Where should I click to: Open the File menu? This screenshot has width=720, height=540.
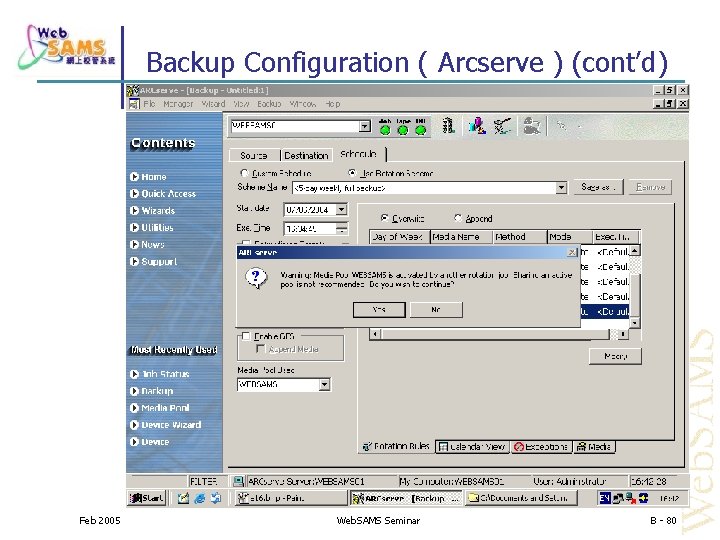149,104
